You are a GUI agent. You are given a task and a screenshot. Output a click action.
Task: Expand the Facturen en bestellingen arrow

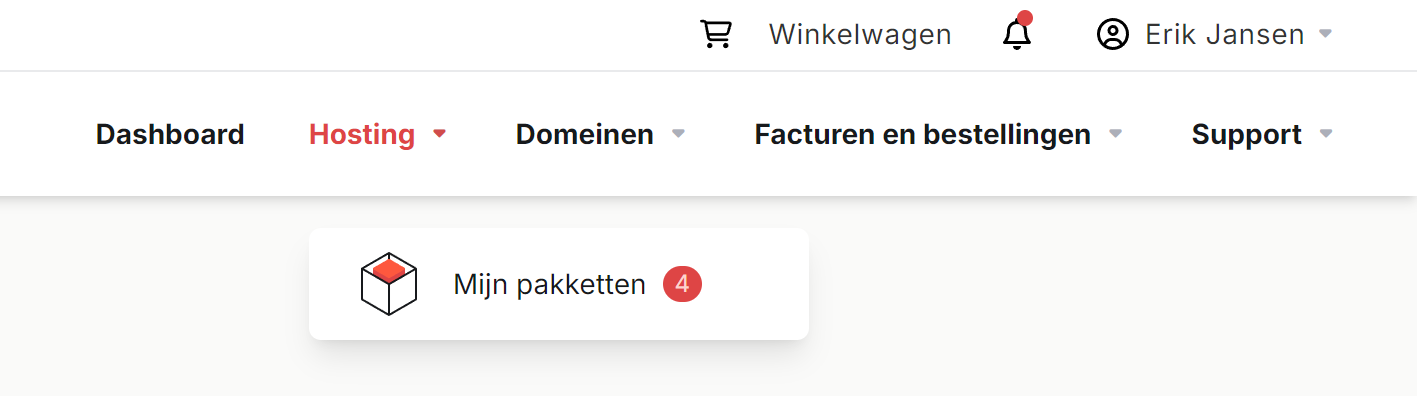pyautogui.click(x=1116, y=134)
